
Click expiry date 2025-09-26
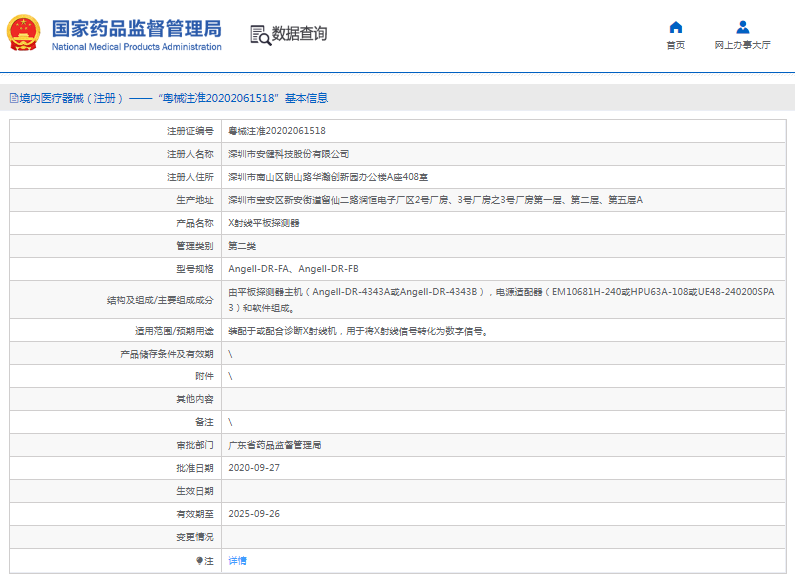(253, 514)
